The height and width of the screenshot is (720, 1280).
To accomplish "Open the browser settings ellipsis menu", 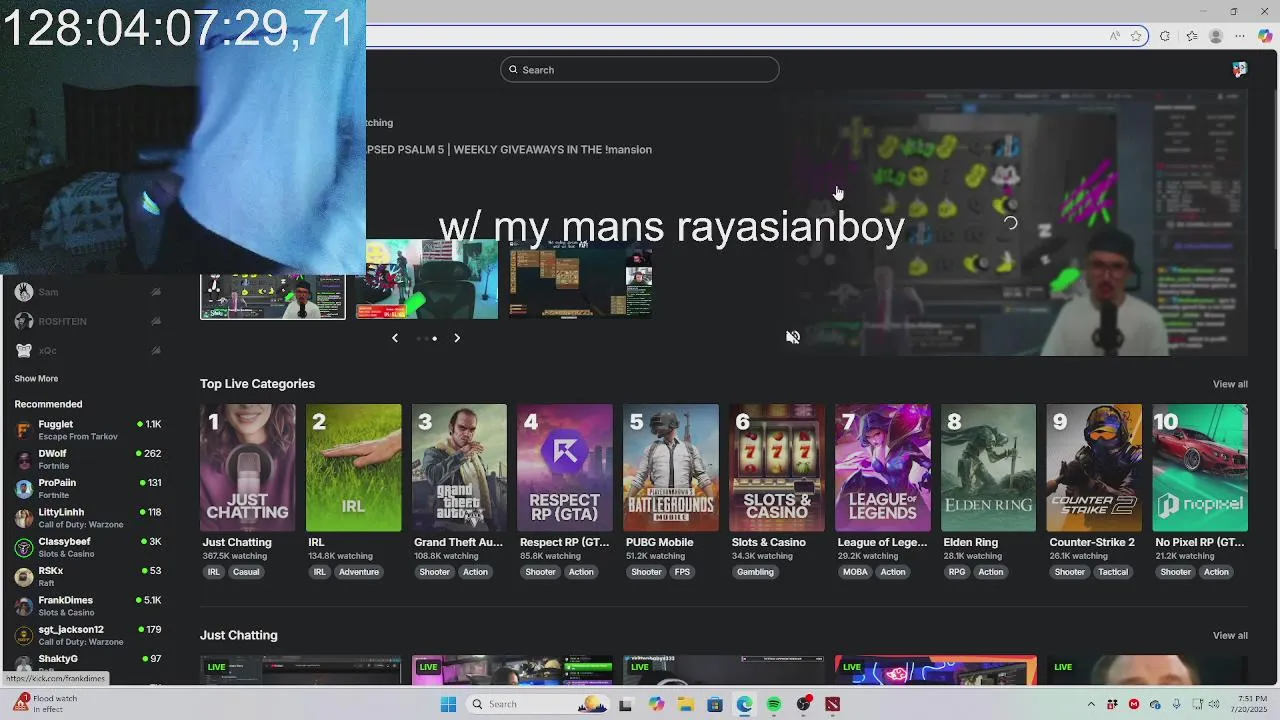I will click(1240, 36).
